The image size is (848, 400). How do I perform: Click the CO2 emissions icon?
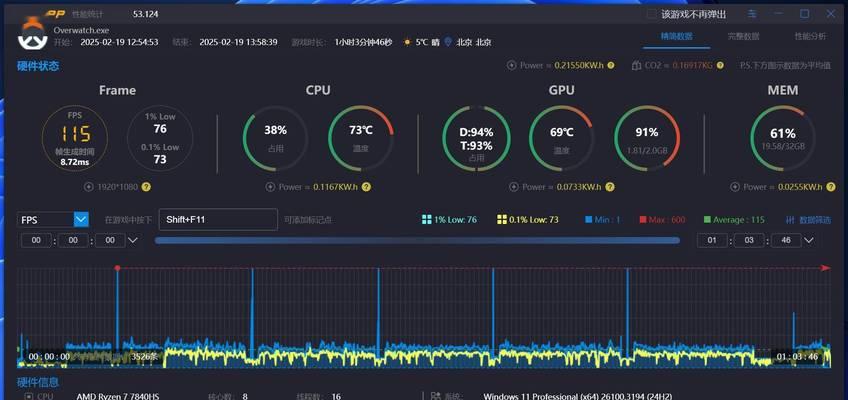[x=637, y=65]
